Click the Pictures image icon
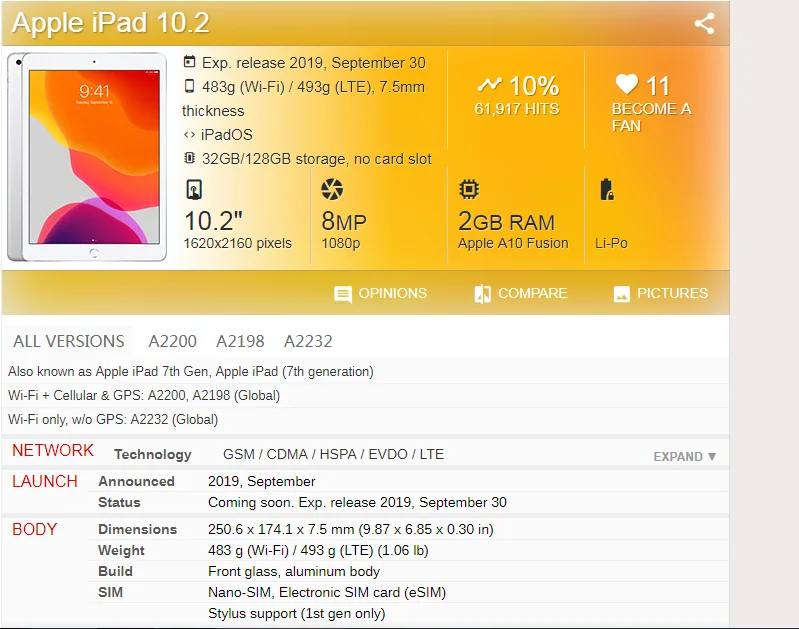 point(622,294)
